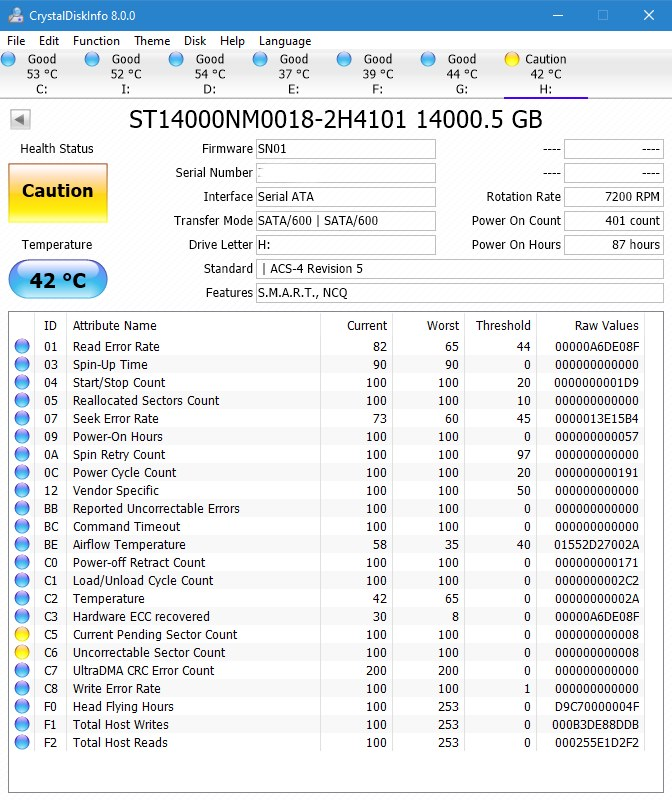This screenshot has width=672, height=800.
Task: Click the Firmware field SN01
Action: (345, 149)
